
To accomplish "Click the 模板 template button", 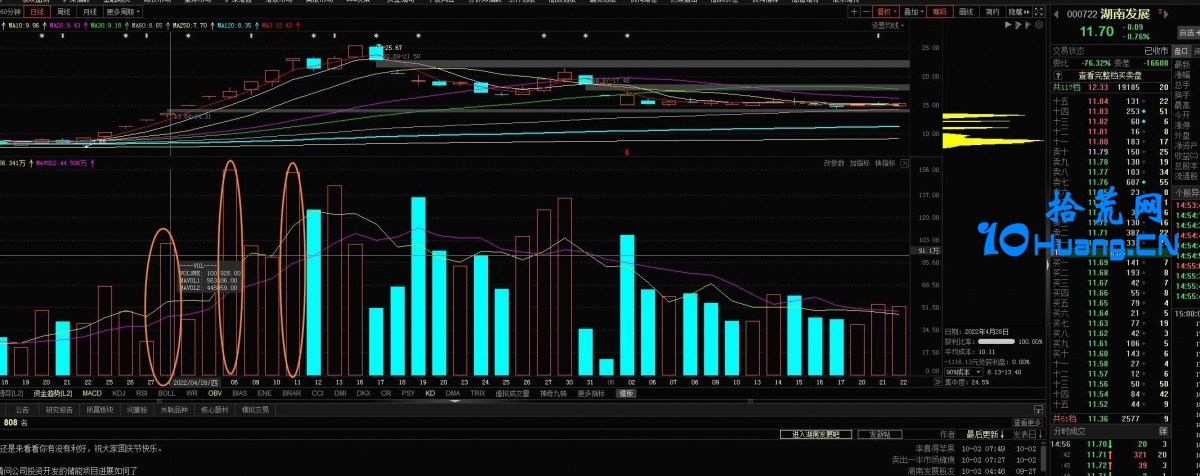I will (626, 394).
